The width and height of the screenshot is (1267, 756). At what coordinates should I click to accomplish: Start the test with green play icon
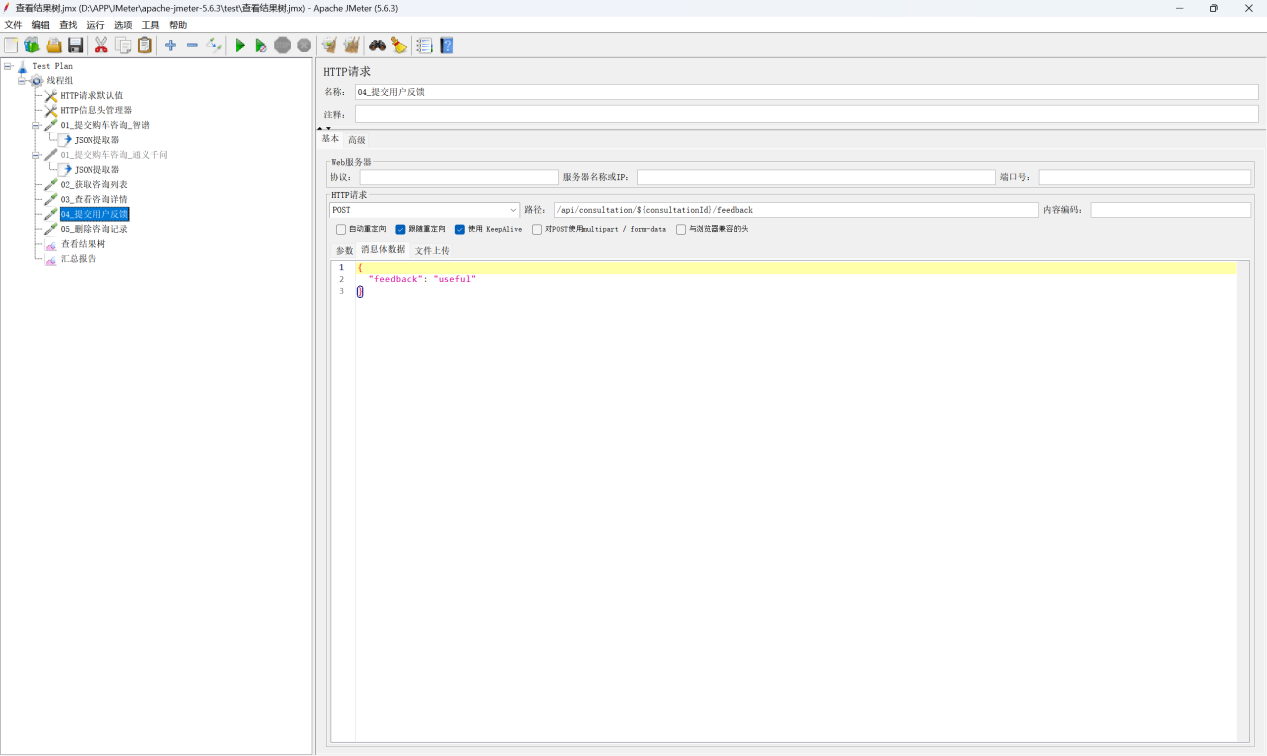click(240, 45)
